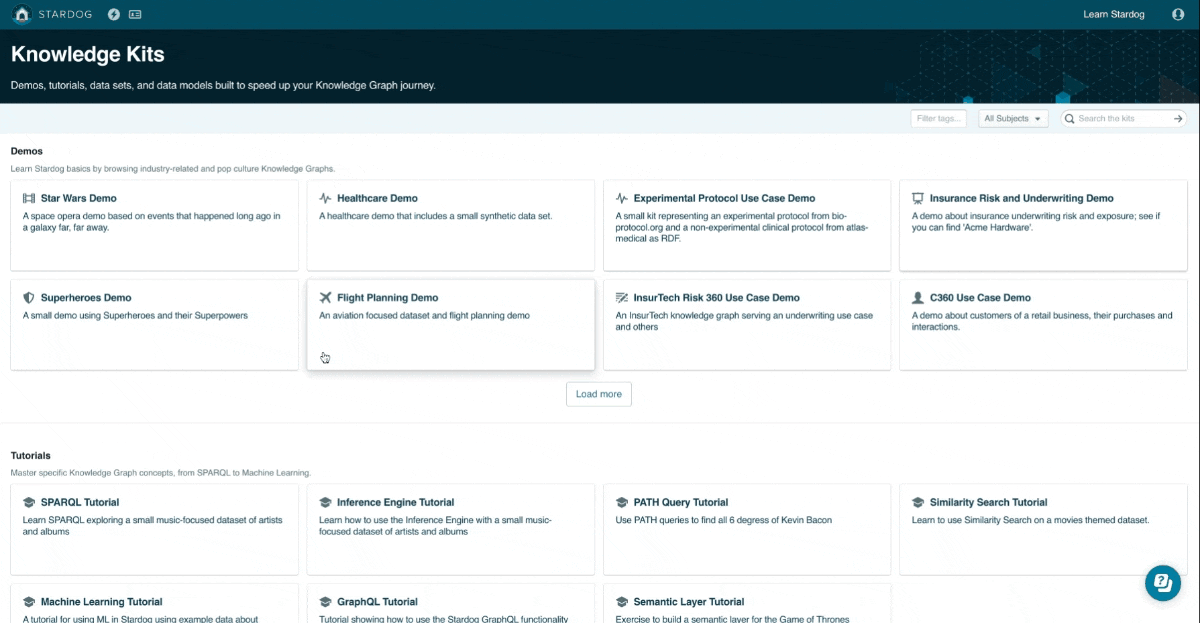The height and width of the screenshot is (623, 1200).
Task: Click the Healthcare Demo pulse icon
Action: [x=325, y=198]
